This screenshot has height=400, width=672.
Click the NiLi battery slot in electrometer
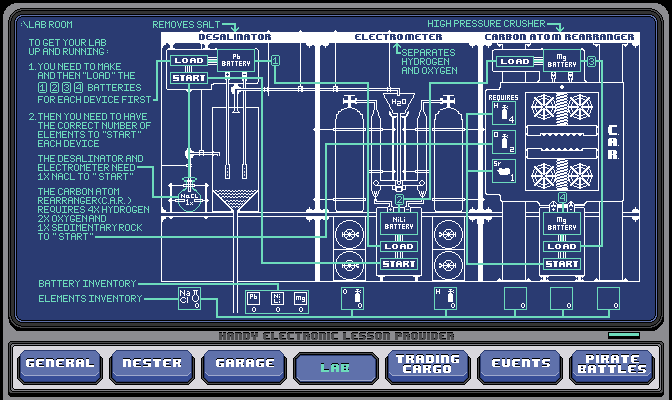399,225
